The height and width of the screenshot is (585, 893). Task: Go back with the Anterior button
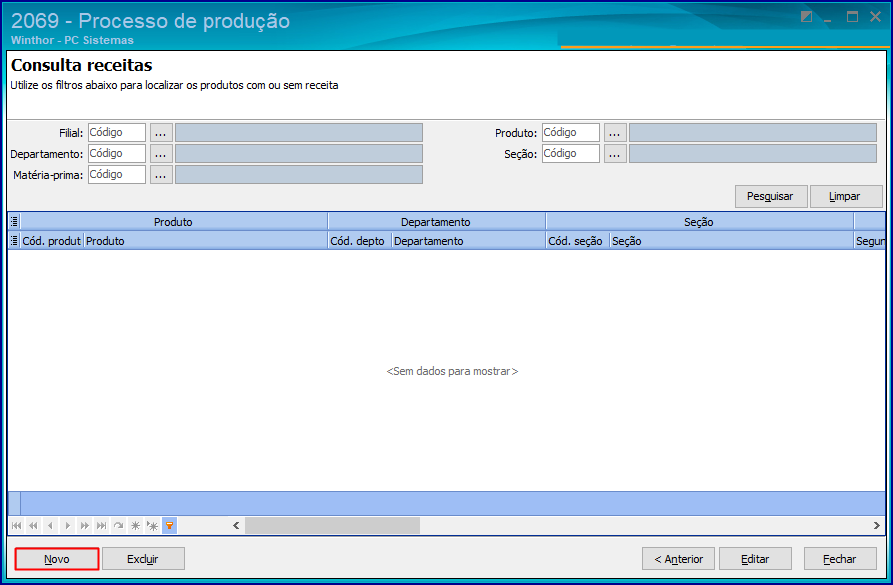(679, 559)
